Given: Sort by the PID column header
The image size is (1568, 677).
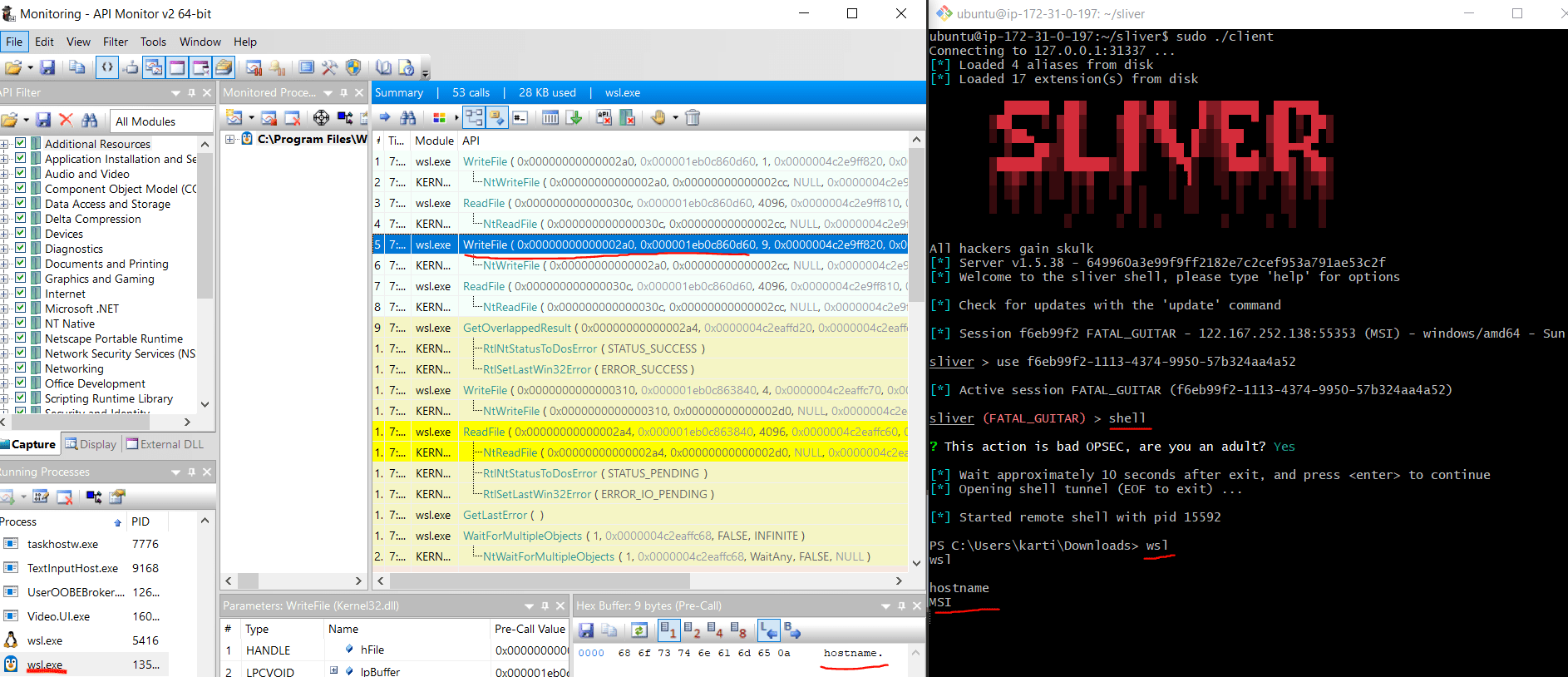Looking at the screenshot, I should coord(141,521).
